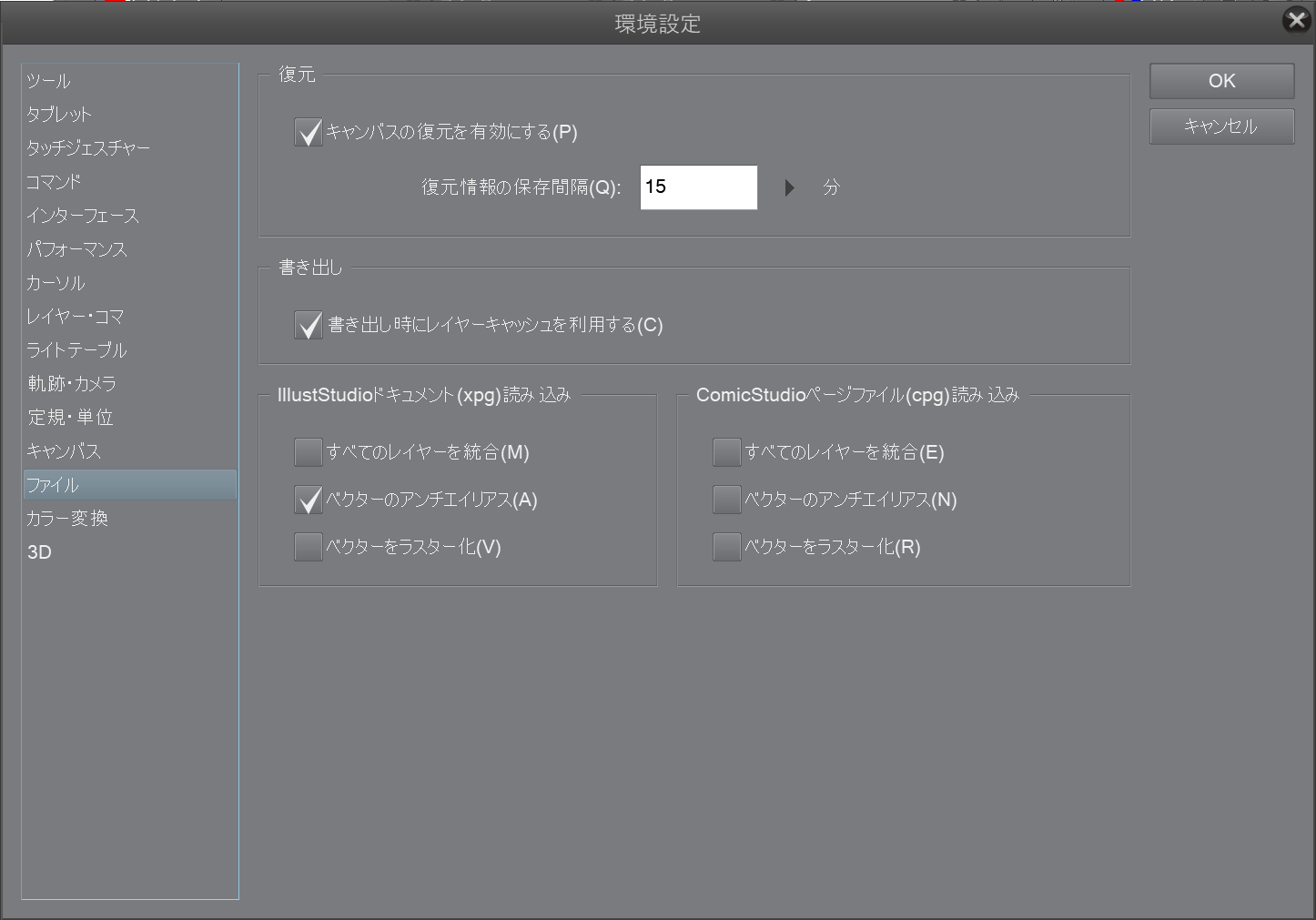1316x920 pixels.
Task: Tick ベクターをラスター化(R) checkbox
Action: tap(727, 547)
